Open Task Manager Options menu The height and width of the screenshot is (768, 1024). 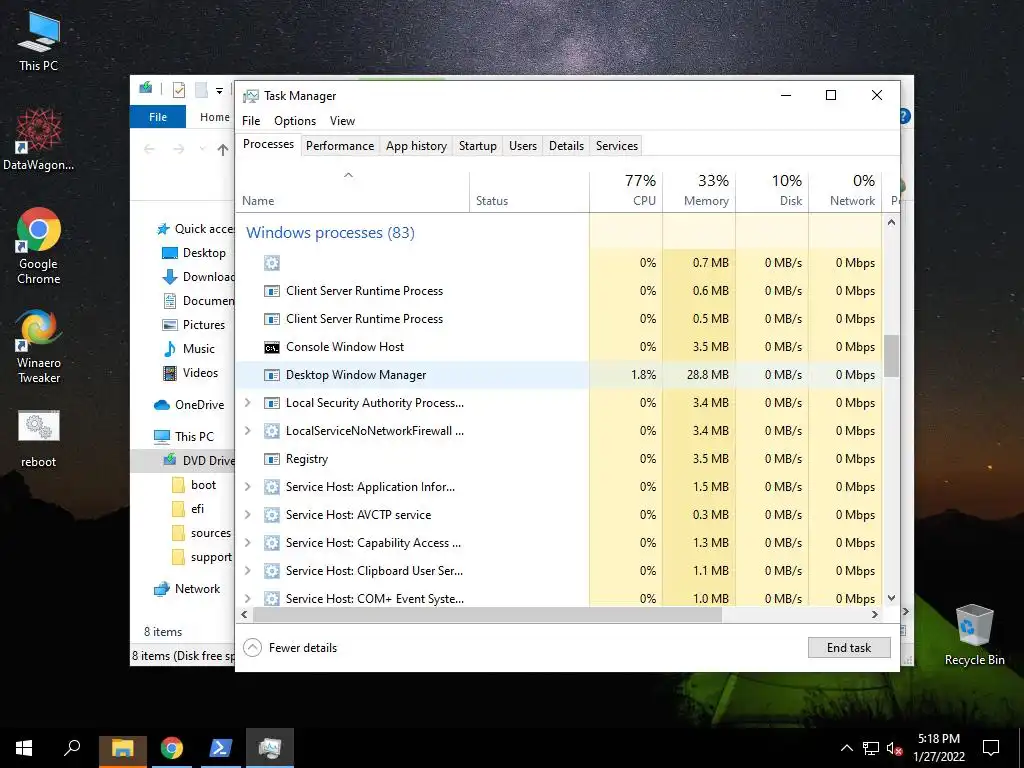(x=295, y=121)
